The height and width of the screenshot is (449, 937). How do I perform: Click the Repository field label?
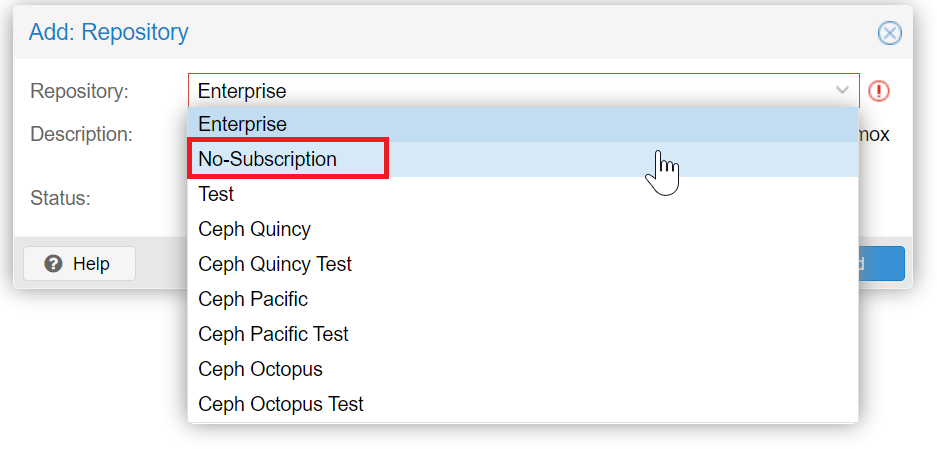(x=79, y=91)
